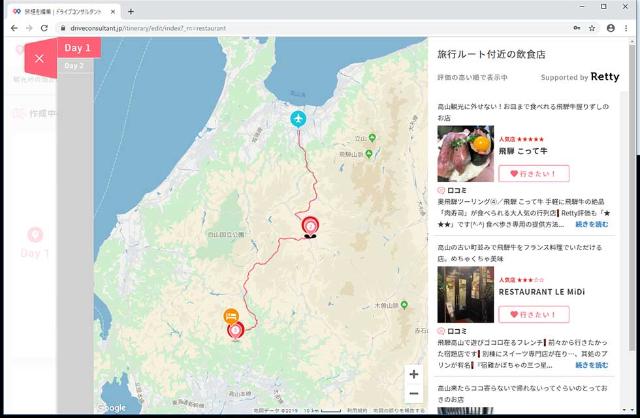
Task: Open the 飛騨 こって牛 food thumbnail
Action: click(x=465, y=154)
